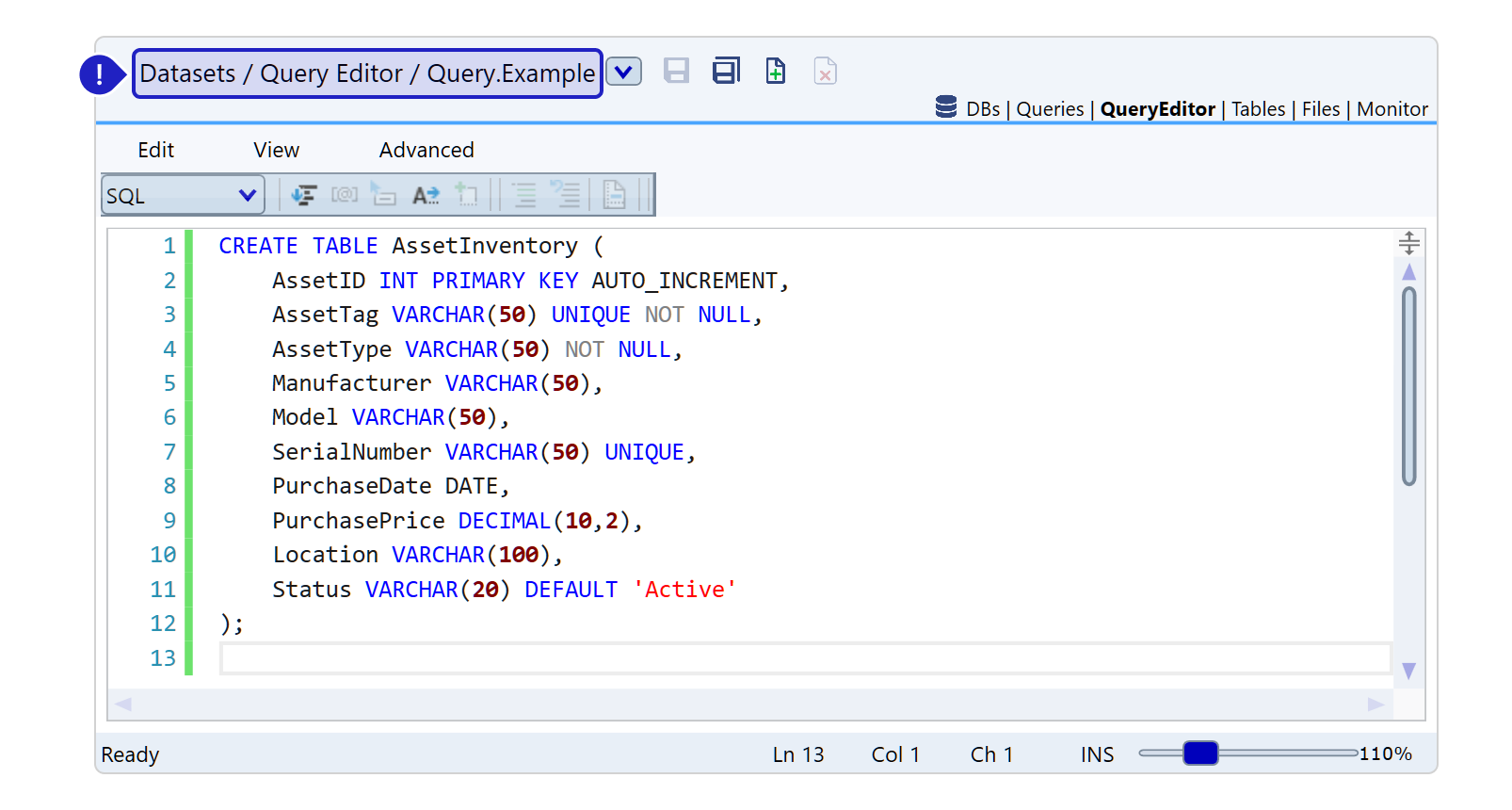Click the Ready status text
1512x810 pixels.
point(130,754)
